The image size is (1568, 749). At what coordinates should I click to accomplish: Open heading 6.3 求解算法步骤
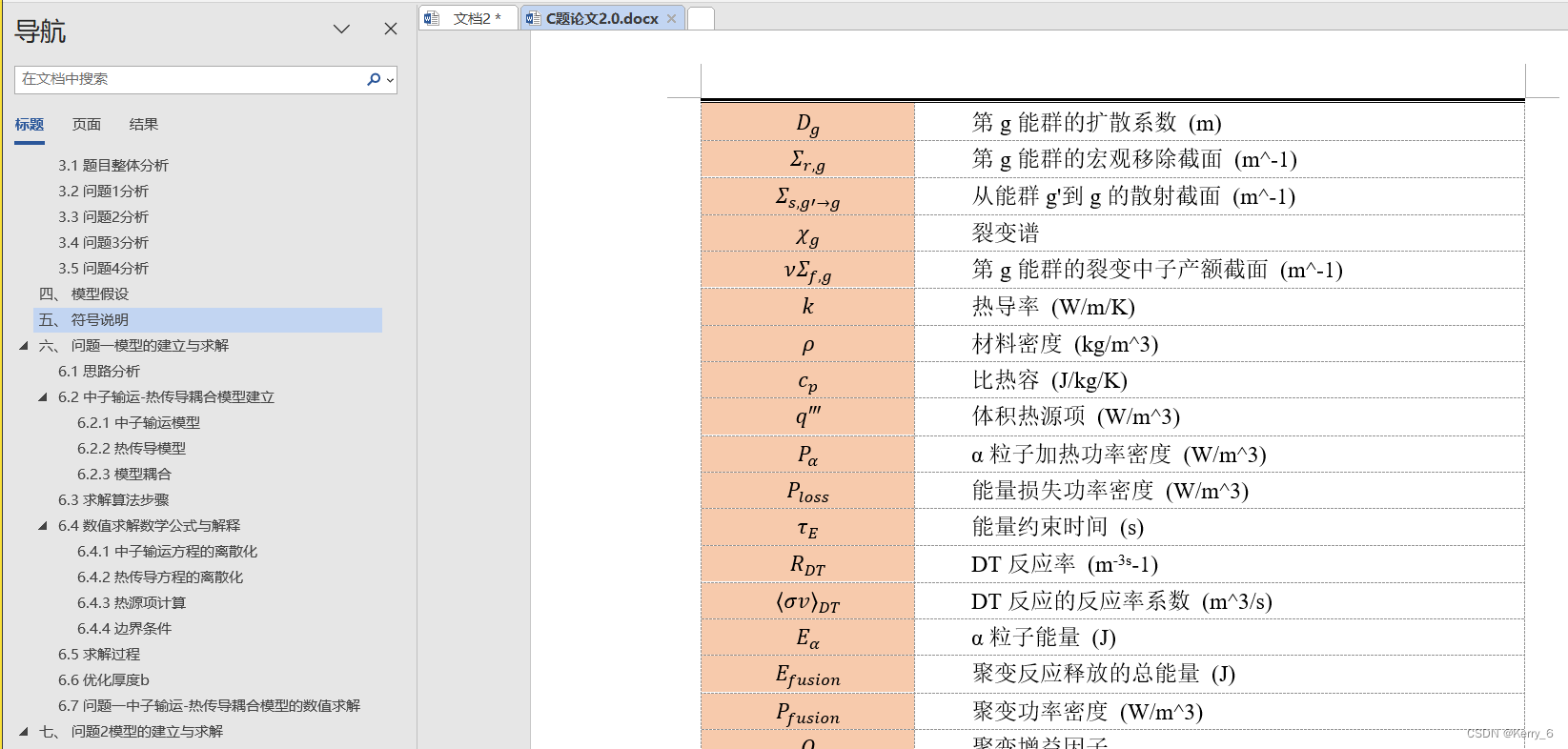pyautogui.click(x=113, y=500)
